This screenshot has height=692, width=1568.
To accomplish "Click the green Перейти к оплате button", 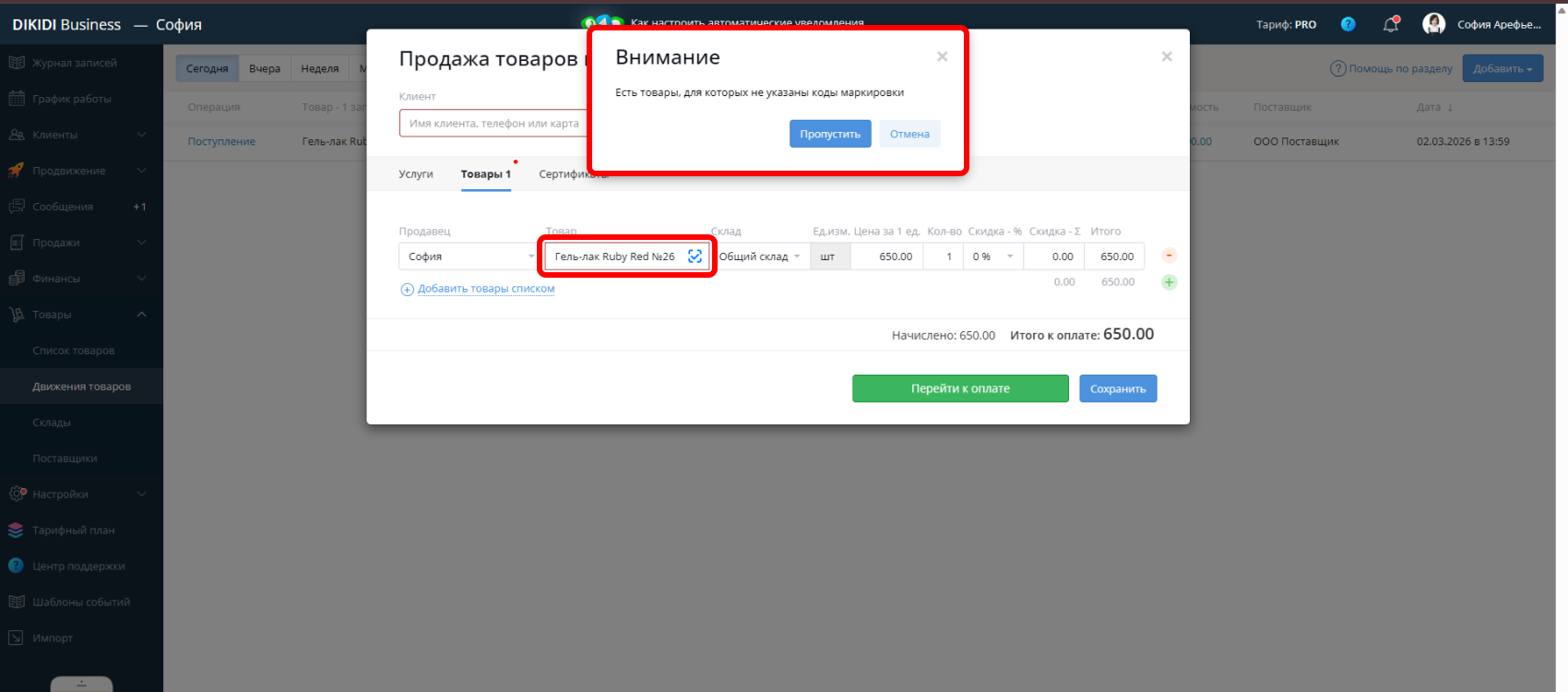I will pyautogui.click(x=960, y=388).
